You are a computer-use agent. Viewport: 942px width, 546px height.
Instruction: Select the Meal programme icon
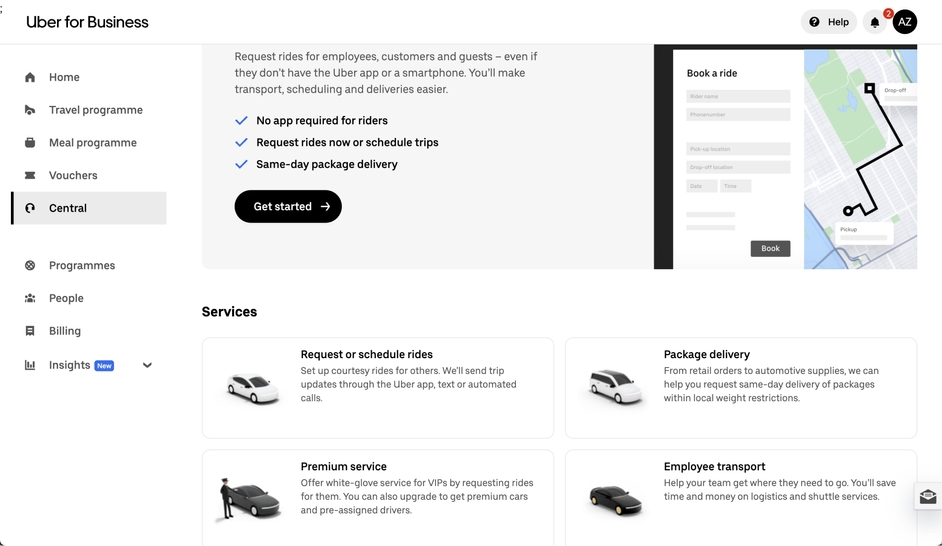click(30, 143)
